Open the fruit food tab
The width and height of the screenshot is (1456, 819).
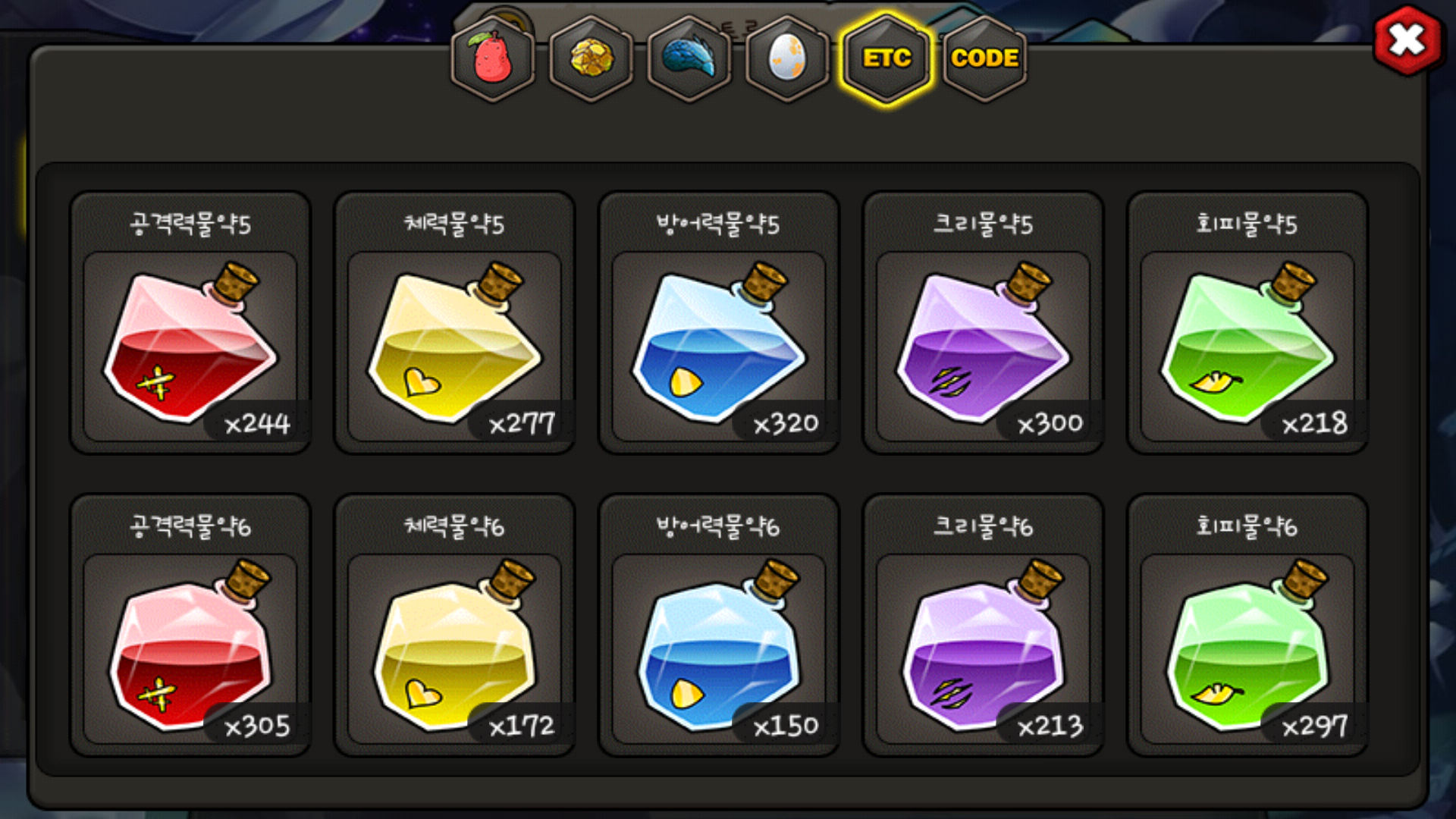coord(493,58)
